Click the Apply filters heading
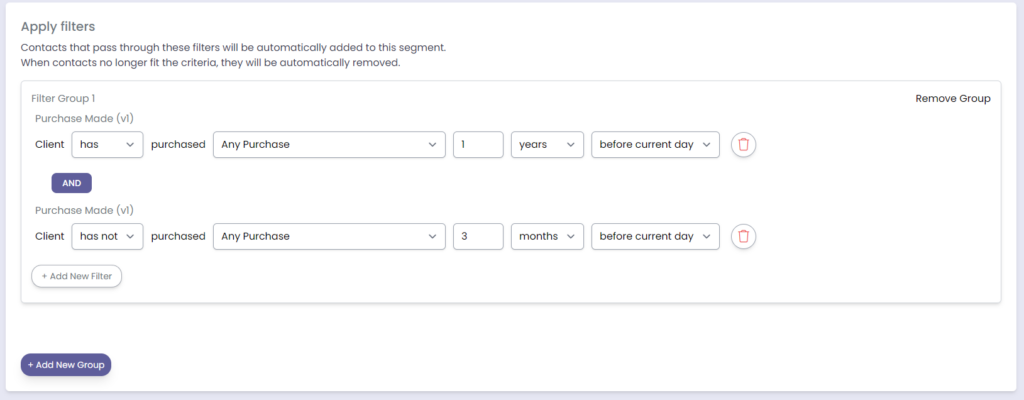Viewport: 1024px width, 400px height. click(x=65, y=25)
